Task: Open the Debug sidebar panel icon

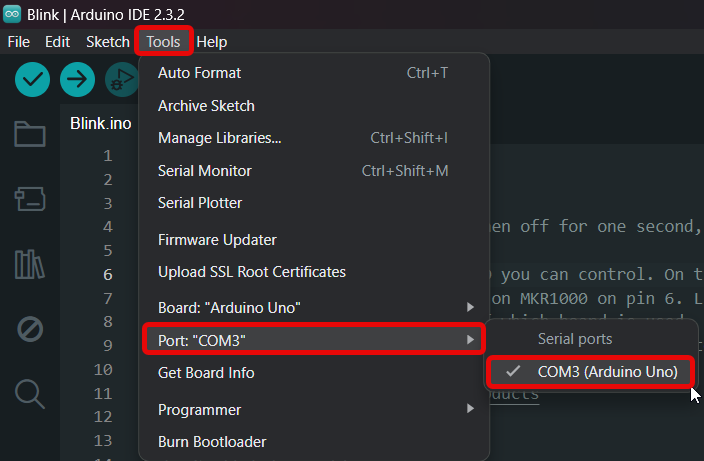Action: click(x=30, y=329)
